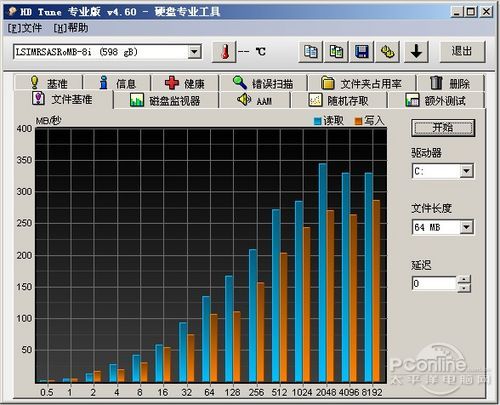The image size is (500, 405).
Task: Click the folder icon on 文件夹占用率 tab
Action: coord(328,83)
